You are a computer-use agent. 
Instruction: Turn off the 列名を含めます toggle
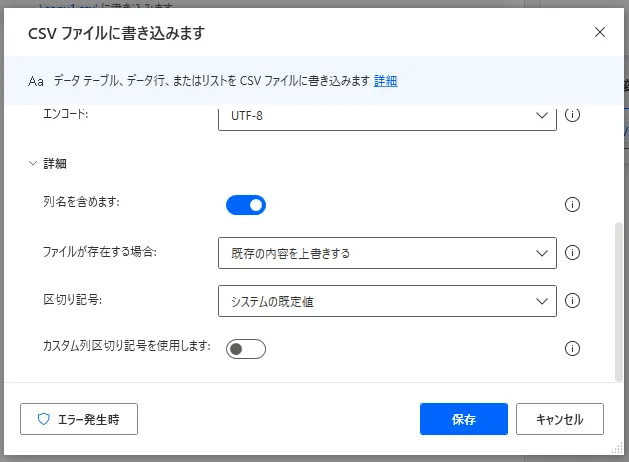(246, 205)
